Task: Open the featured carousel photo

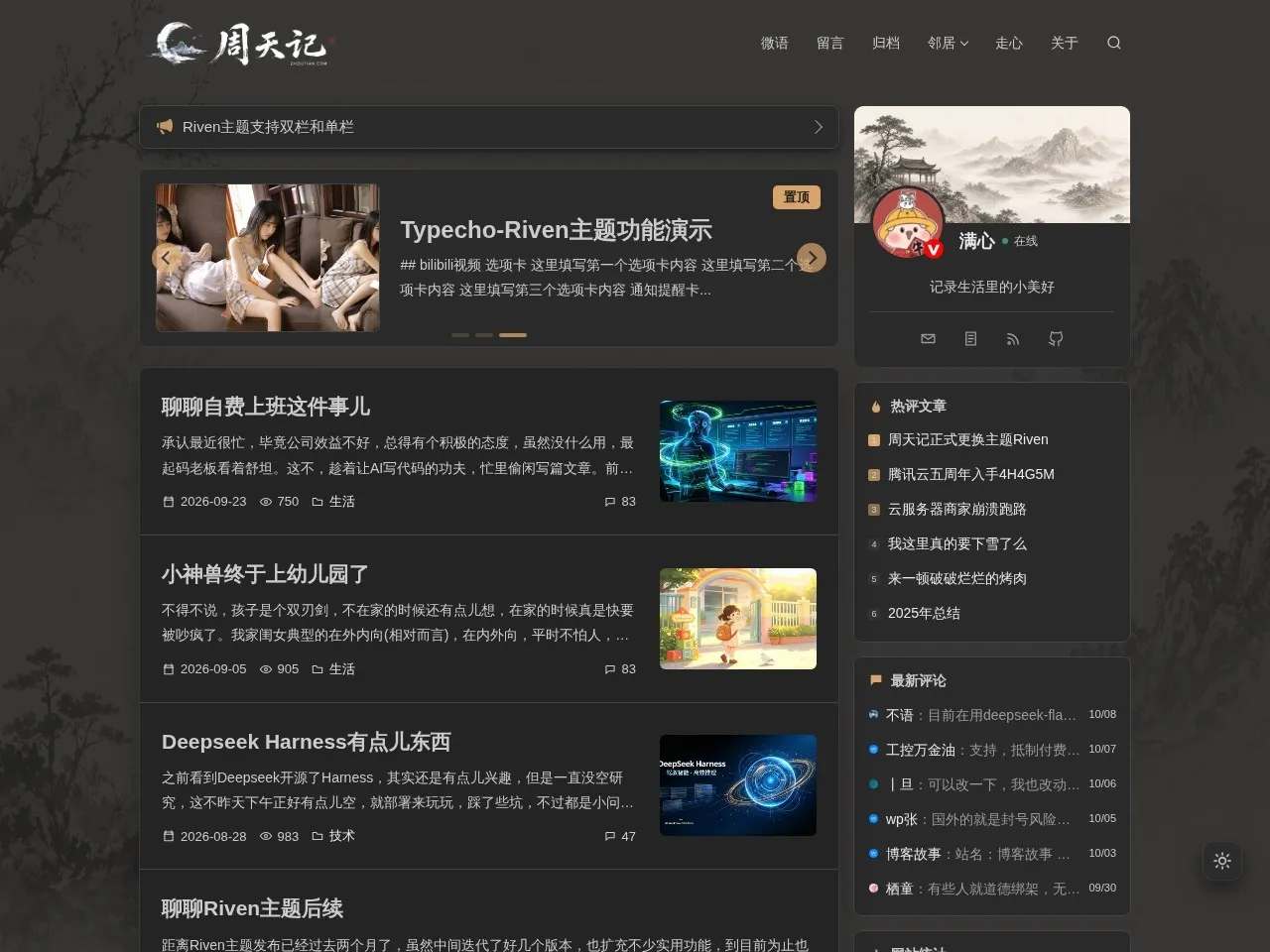Action: coord(268,258)
